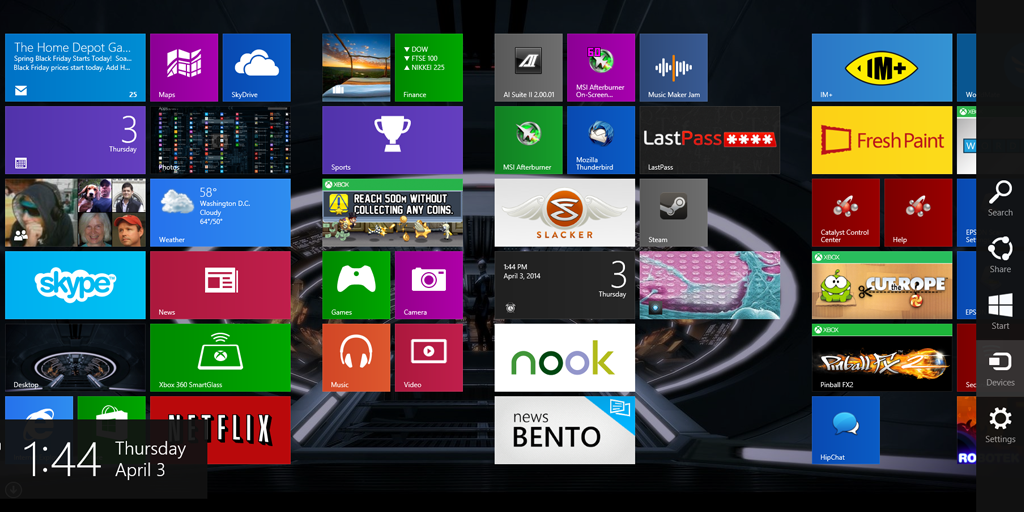Open Catalyst Control Center tile
This screenshot has width=1024, height=512.
[x=846, y=213]
